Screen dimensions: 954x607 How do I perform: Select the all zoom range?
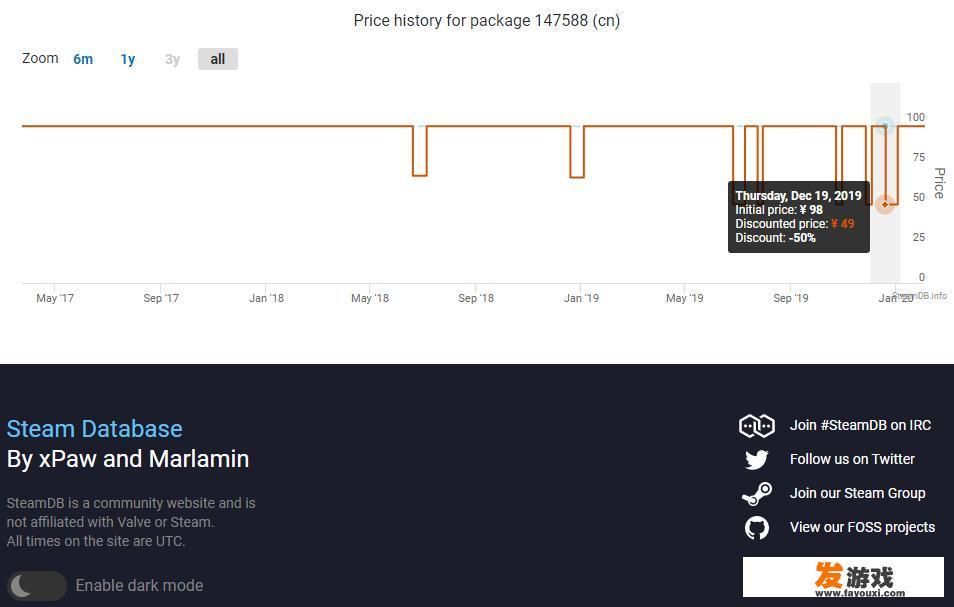(218, 59)
